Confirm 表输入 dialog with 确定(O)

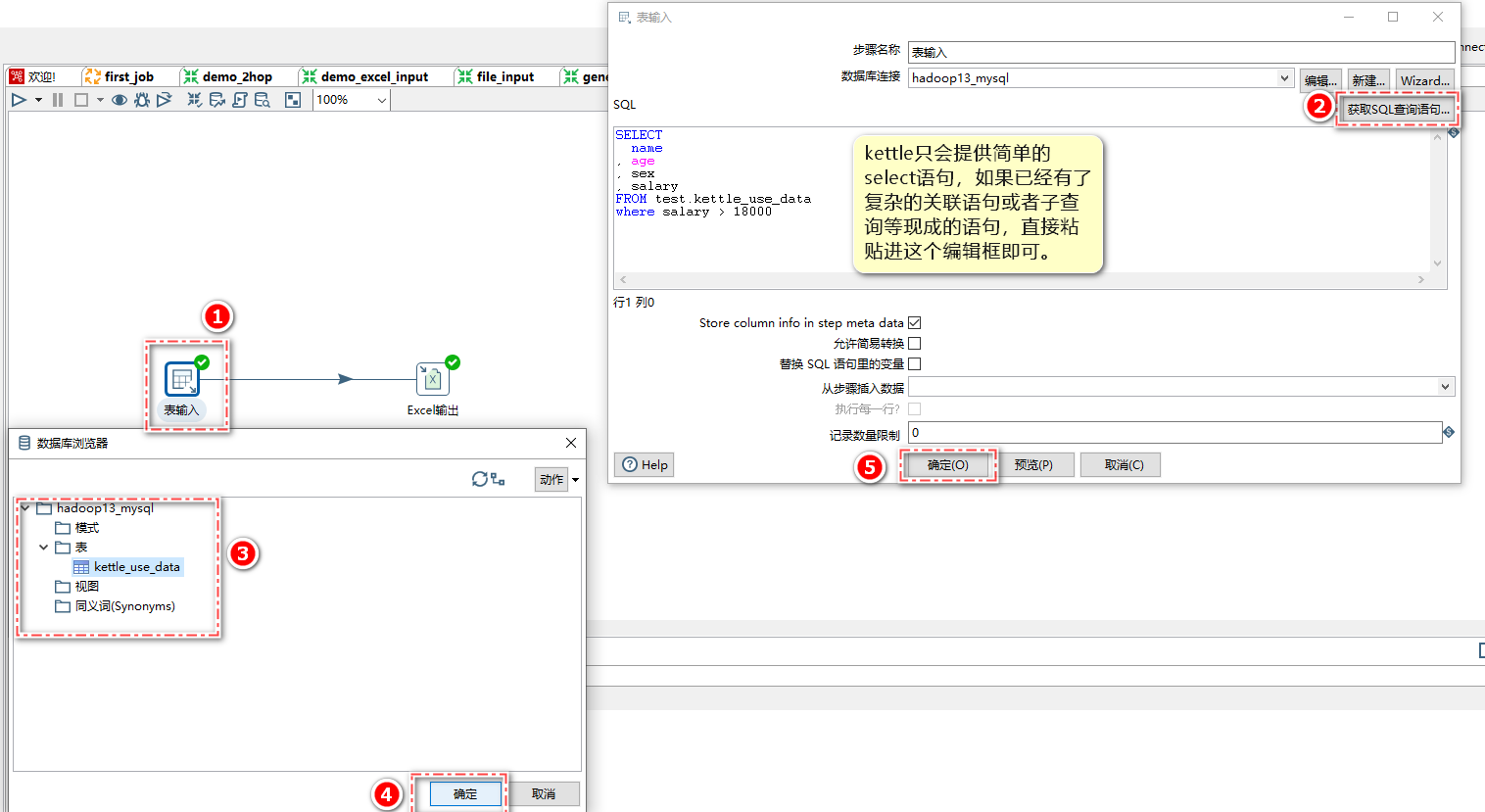pyautogui.click(x=948, y=464)
